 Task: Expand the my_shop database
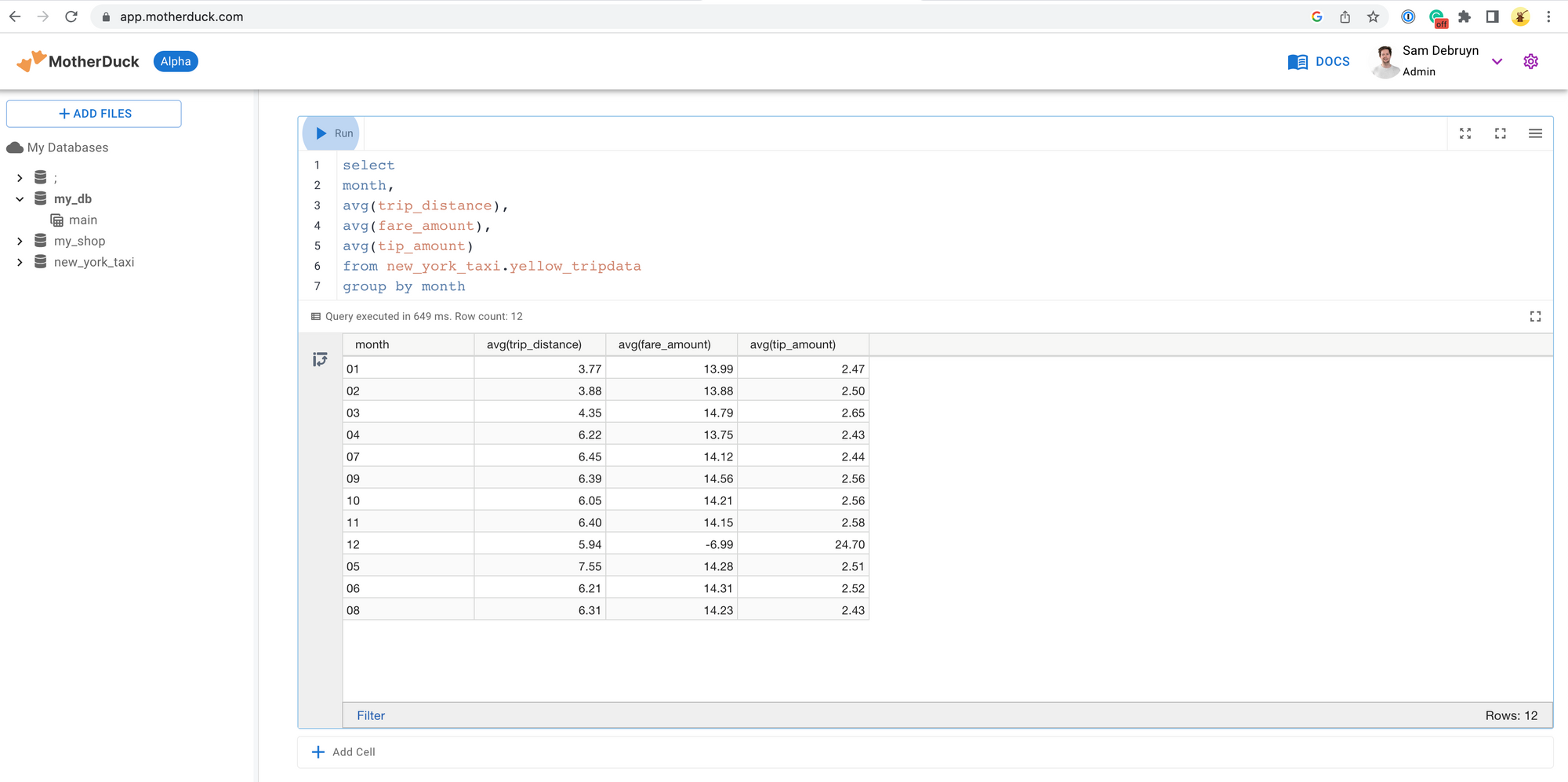click(x=20, y=241)
